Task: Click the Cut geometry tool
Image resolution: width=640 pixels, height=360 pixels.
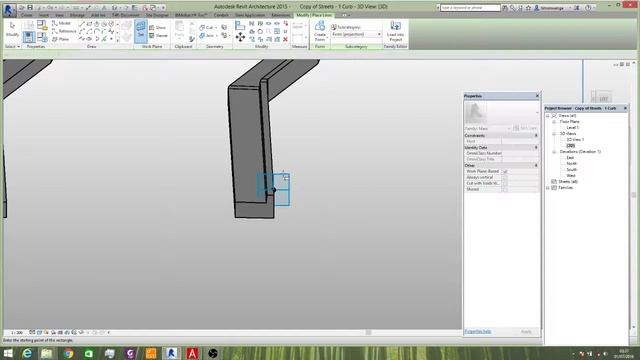Action: click(x=207, y=27)
